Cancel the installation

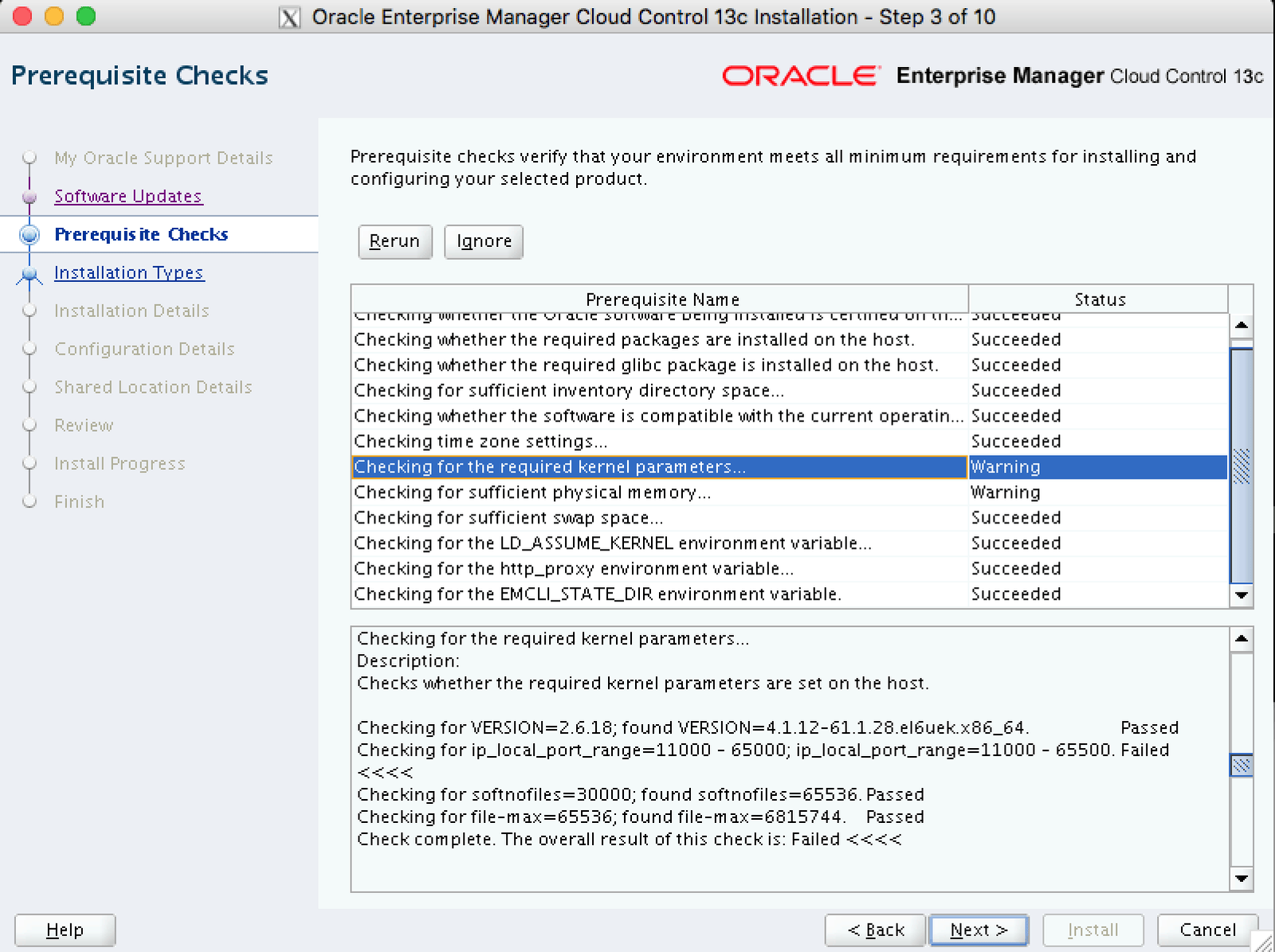pos(1207,930)
